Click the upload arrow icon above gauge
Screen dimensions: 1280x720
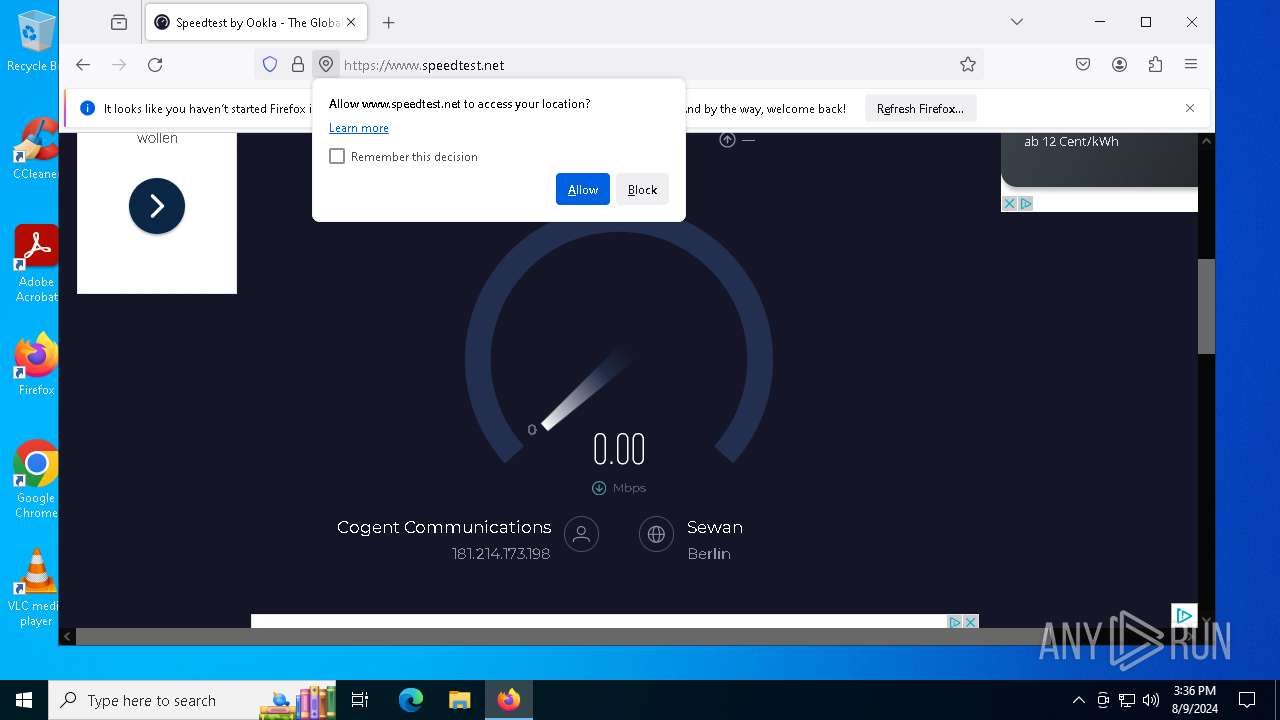click(x=727, y=140)
